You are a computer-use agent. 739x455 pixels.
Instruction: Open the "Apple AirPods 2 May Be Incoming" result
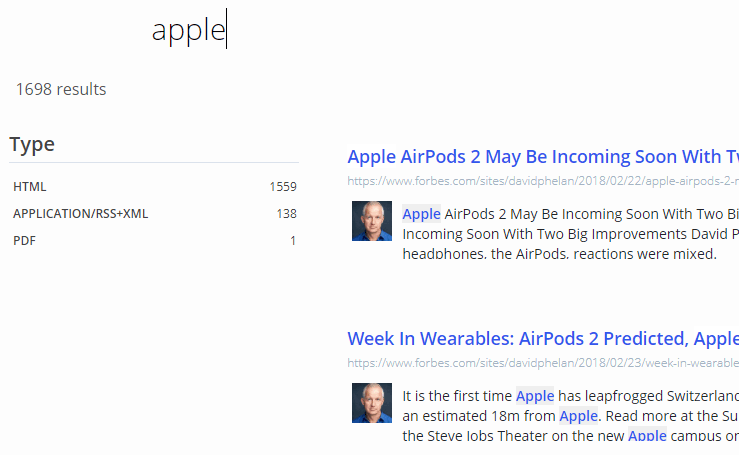click(x=542, y=157)
